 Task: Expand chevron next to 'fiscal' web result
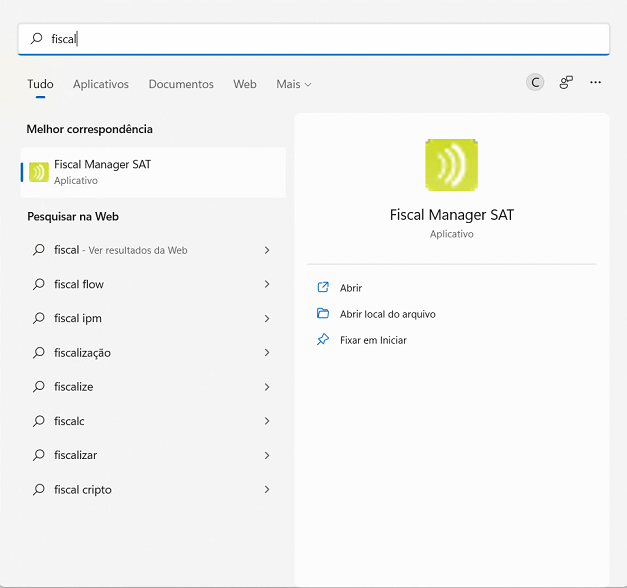[x=267, y=250]
